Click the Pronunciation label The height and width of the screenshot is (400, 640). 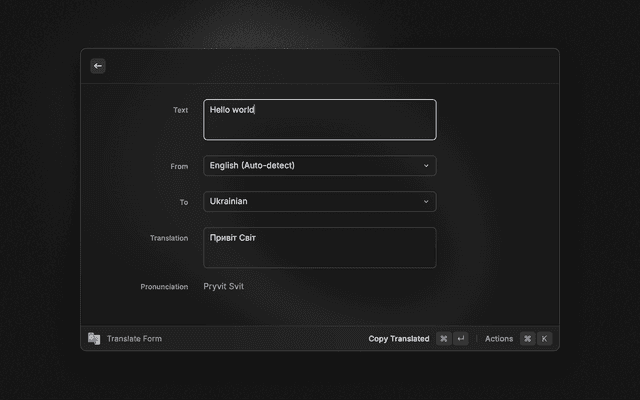(x=164, y=287)
